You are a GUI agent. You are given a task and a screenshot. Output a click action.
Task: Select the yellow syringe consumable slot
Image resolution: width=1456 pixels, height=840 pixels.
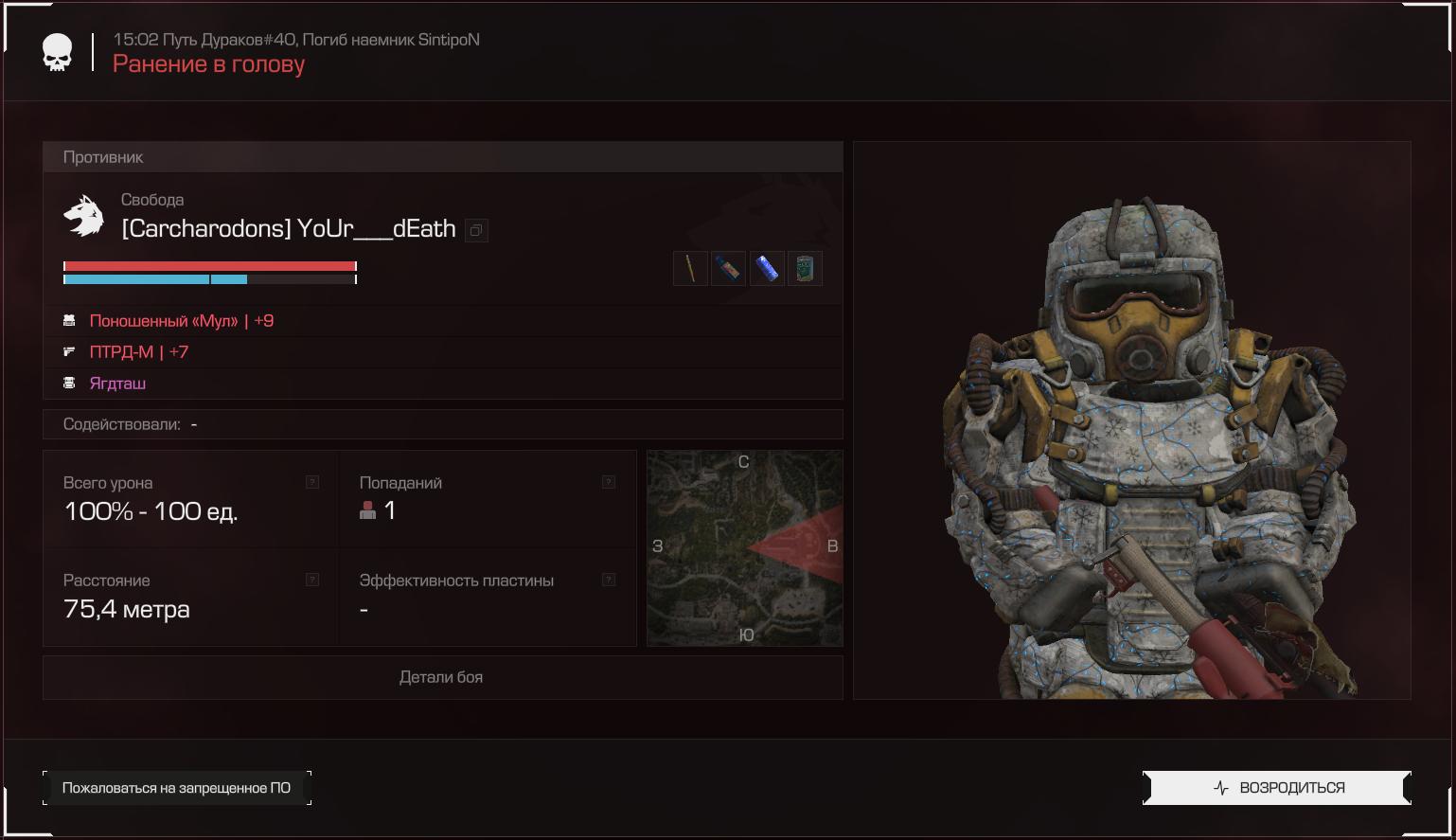click(x=690, y=269)
